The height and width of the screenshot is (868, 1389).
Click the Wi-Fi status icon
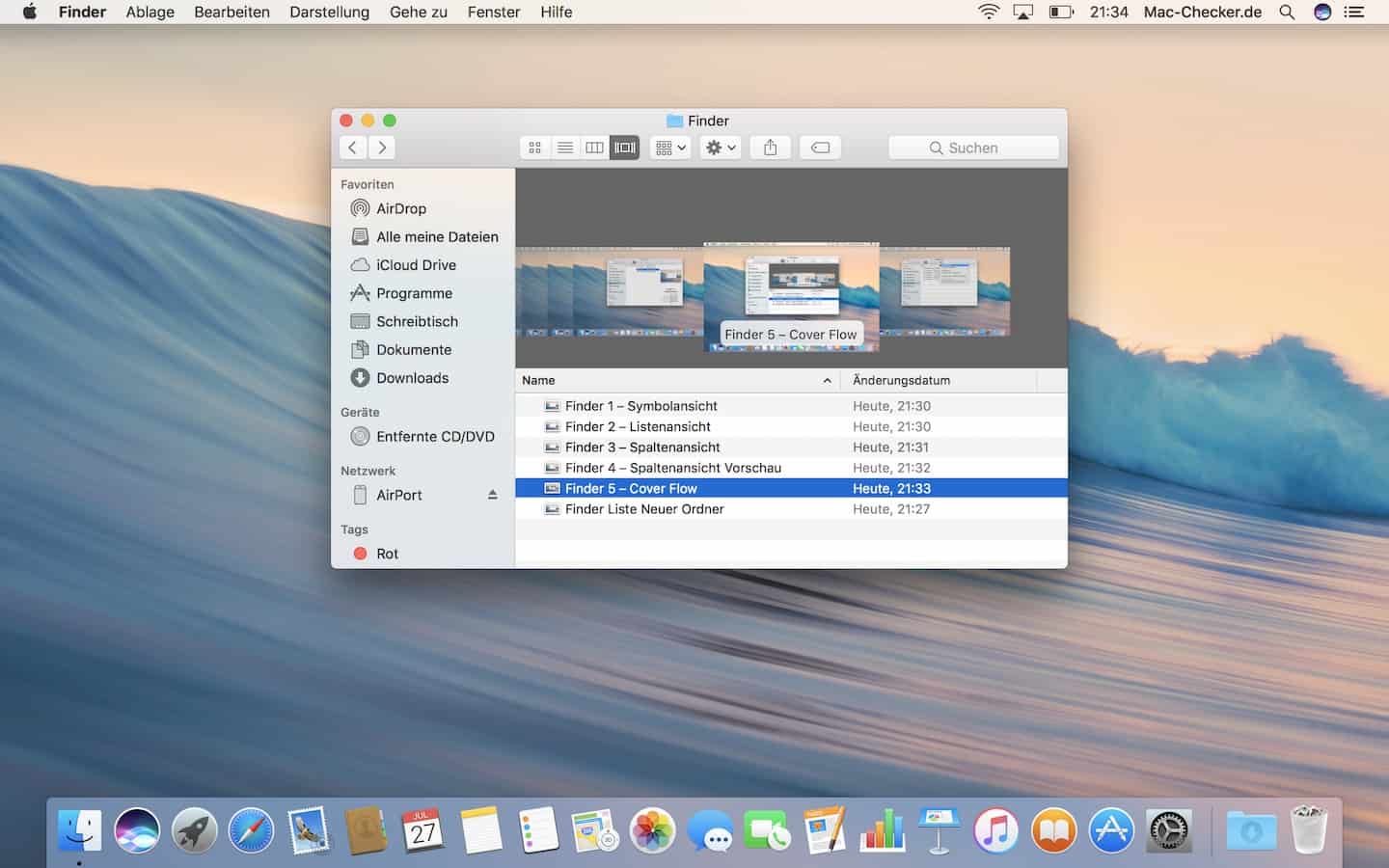coord(989,12)
